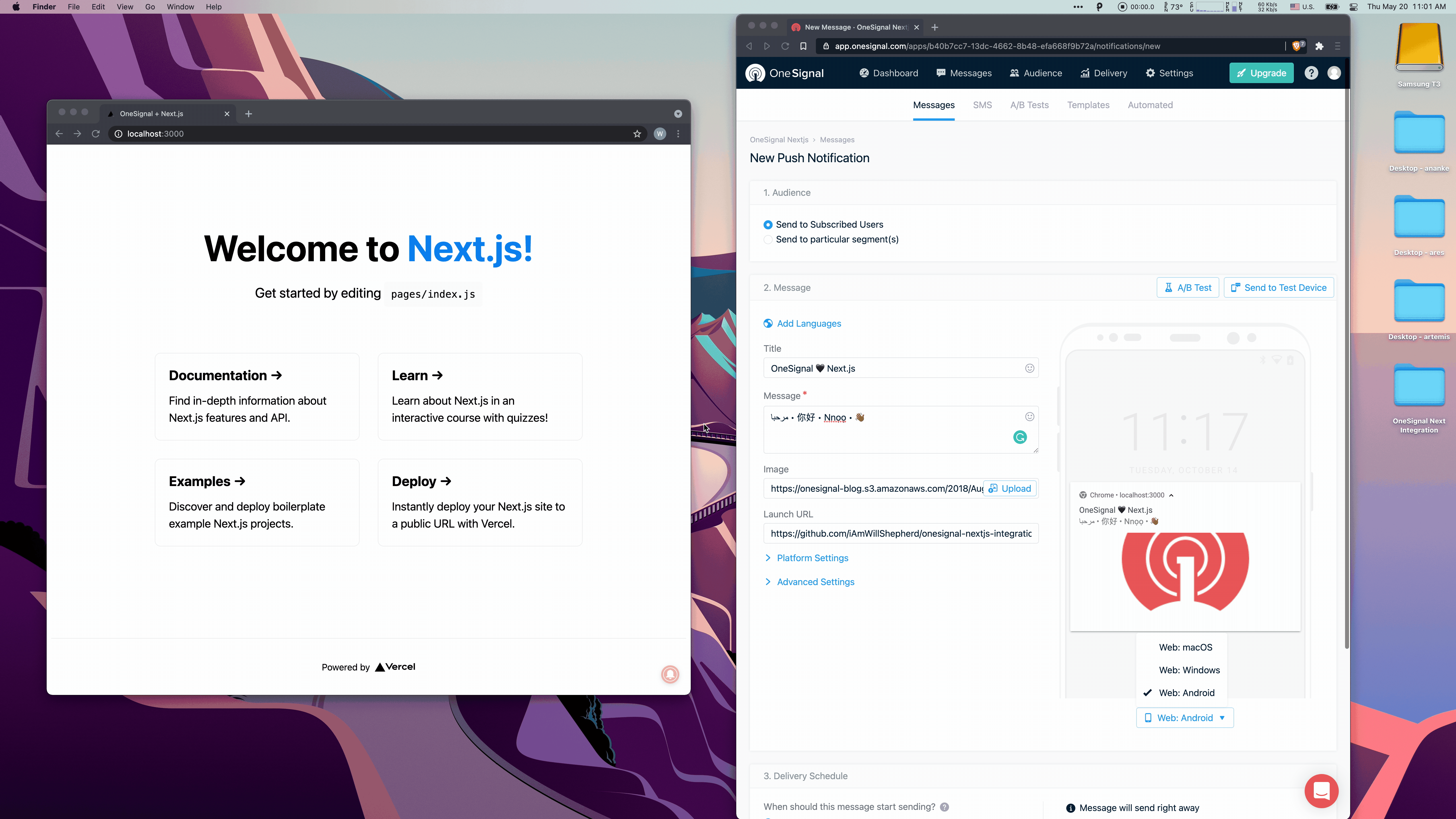The image size is (1456, 819).
Task: Open the Chrome three-dot menu in localhost window
Action: click(x=678, y=134)
